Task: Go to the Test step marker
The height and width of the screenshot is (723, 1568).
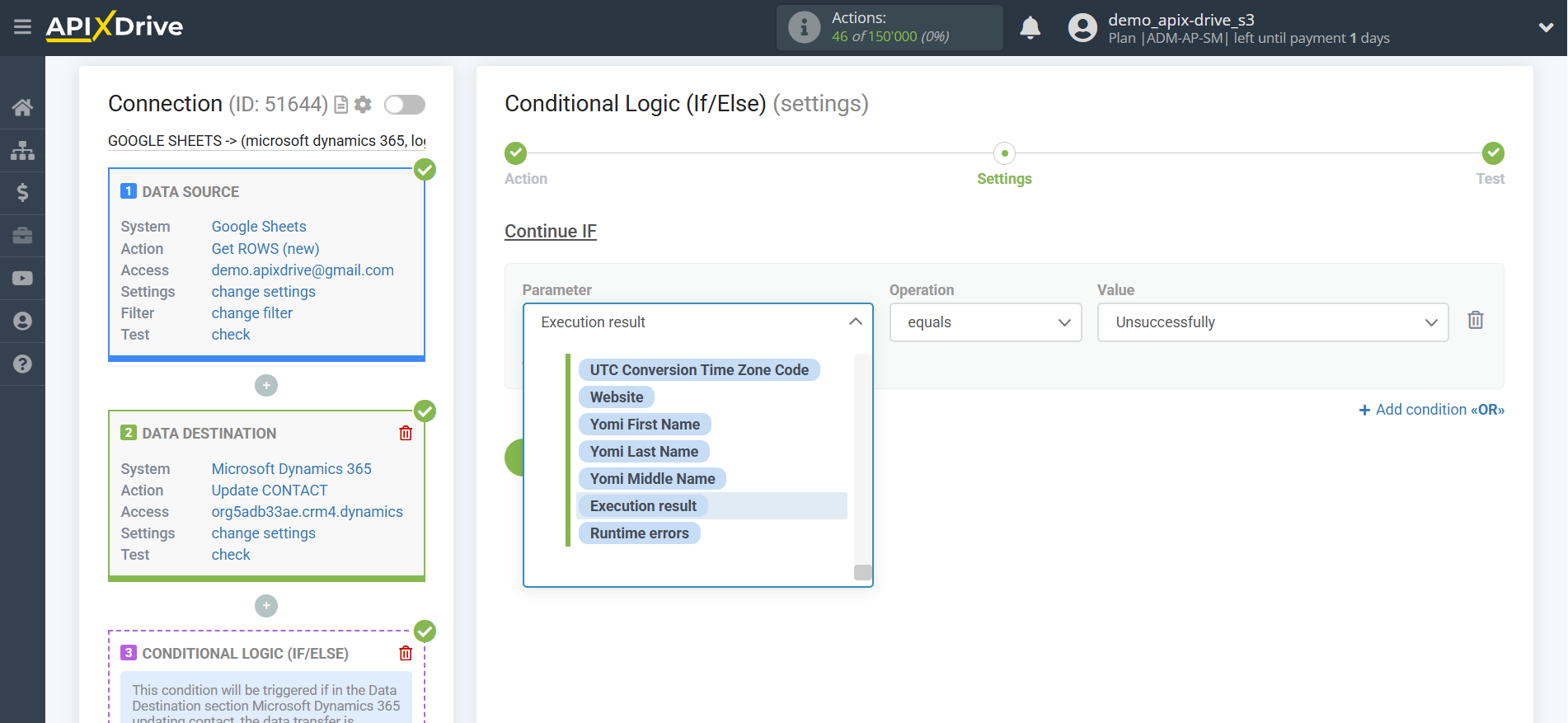Action: click(x=1493, y=153)
